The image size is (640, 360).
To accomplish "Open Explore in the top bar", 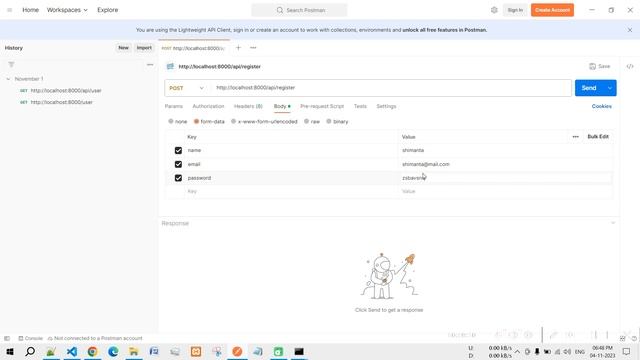I will tap(107, 10).
